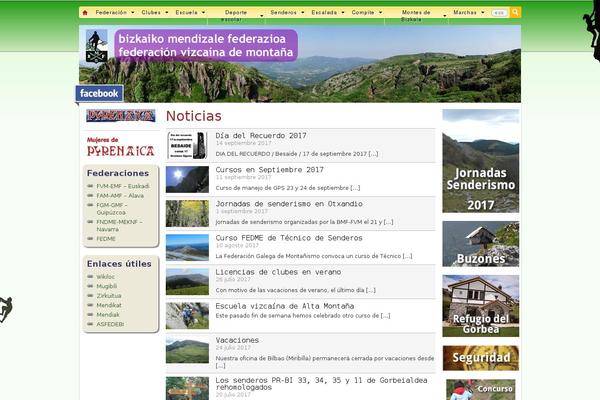This screenshot has width=600, height=400.
Task: Click the Noticias section heading
Action: point(194,116)
